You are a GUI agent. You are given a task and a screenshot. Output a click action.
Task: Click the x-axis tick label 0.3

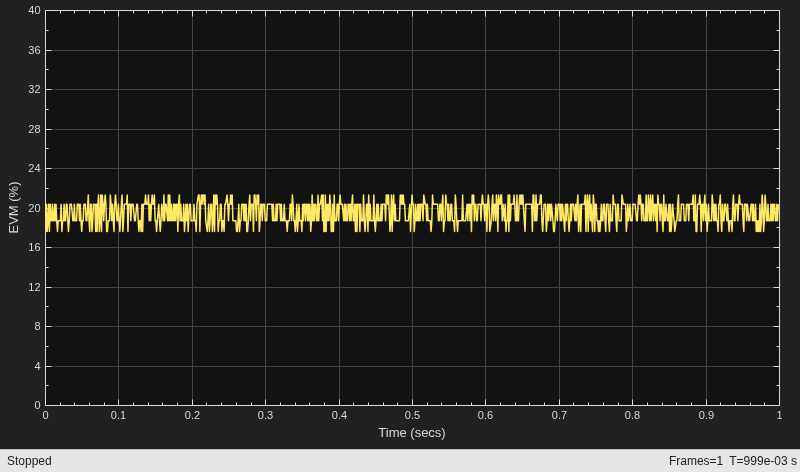point(265,415)
